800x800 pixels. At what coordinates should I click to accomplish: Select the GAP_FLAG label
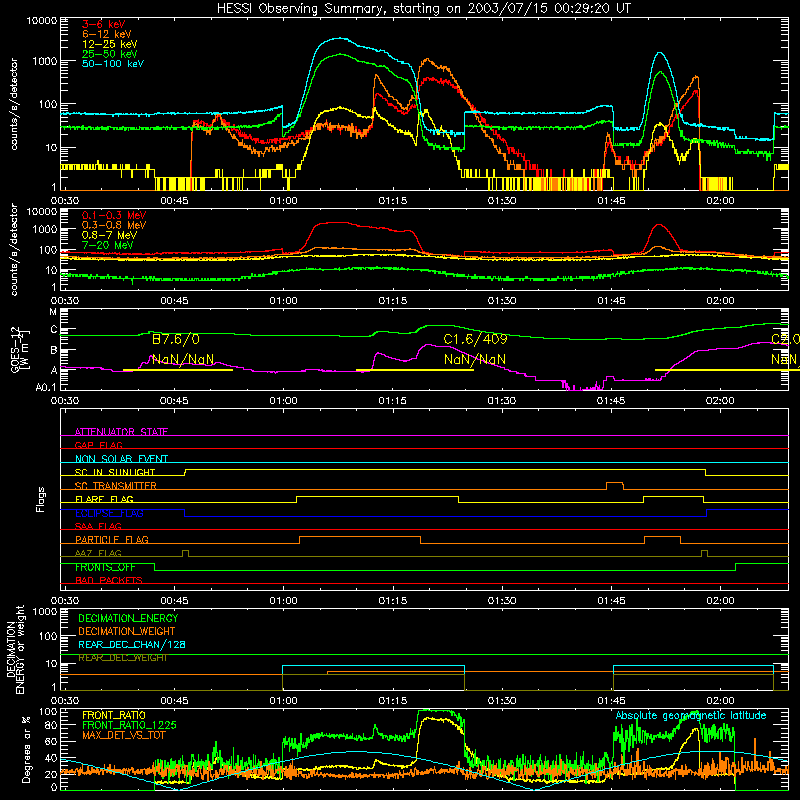pyautogui.click(x=98, y=445)
